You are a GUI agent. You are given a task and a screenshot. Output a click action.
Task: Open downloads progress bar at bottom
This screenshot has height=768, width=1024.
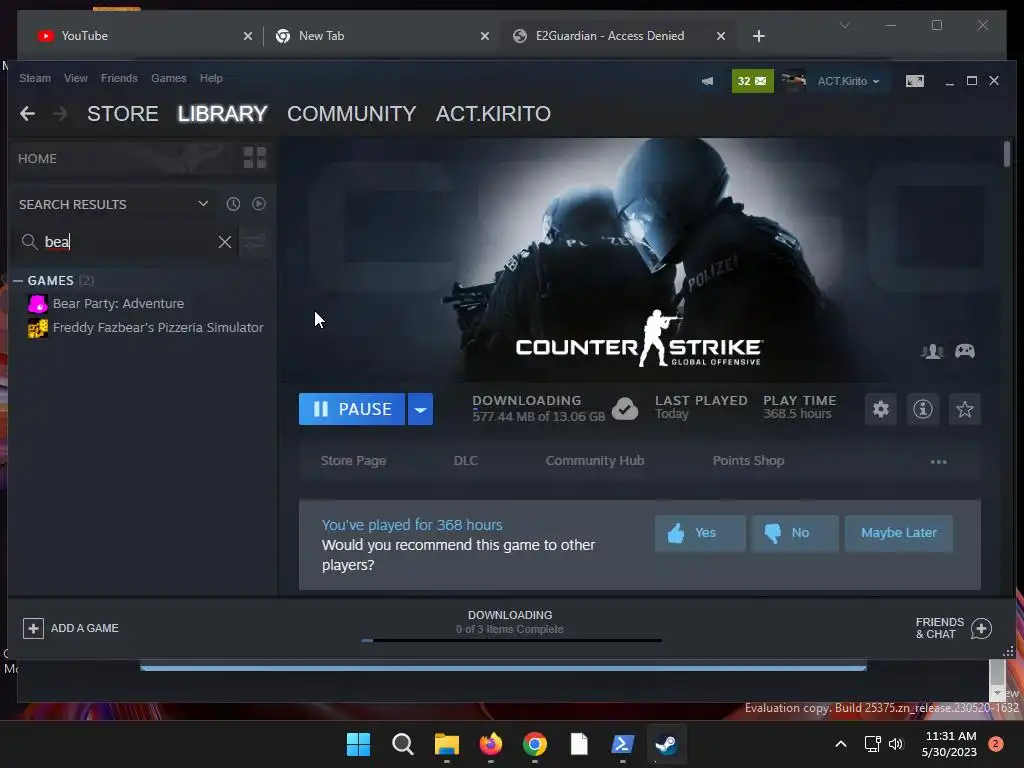point(511,640)
